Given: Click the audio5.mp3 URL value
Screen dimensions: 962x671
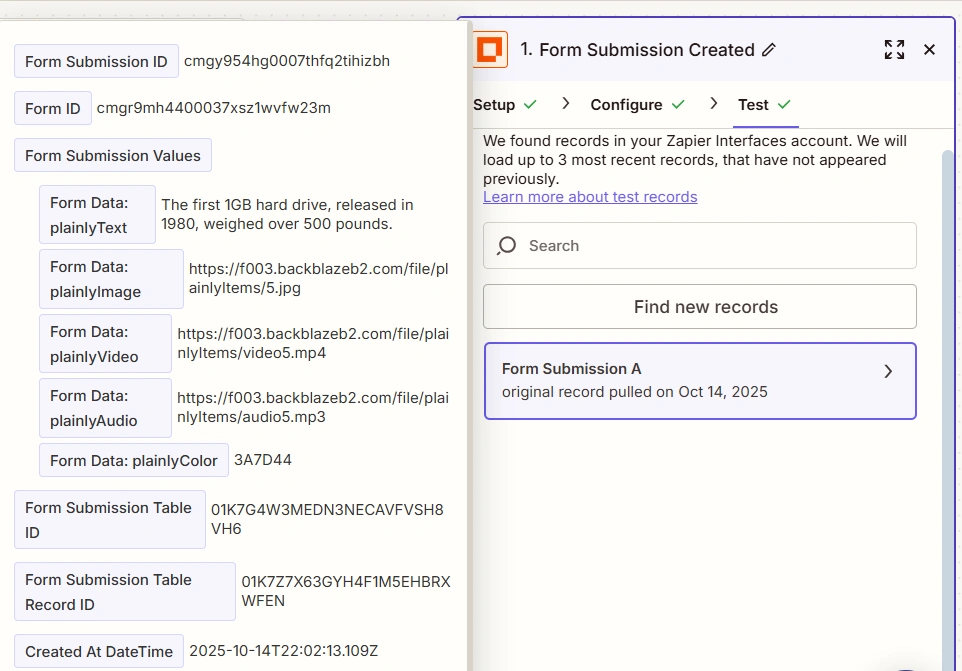Looking at the screenshot, I should 313,407.
